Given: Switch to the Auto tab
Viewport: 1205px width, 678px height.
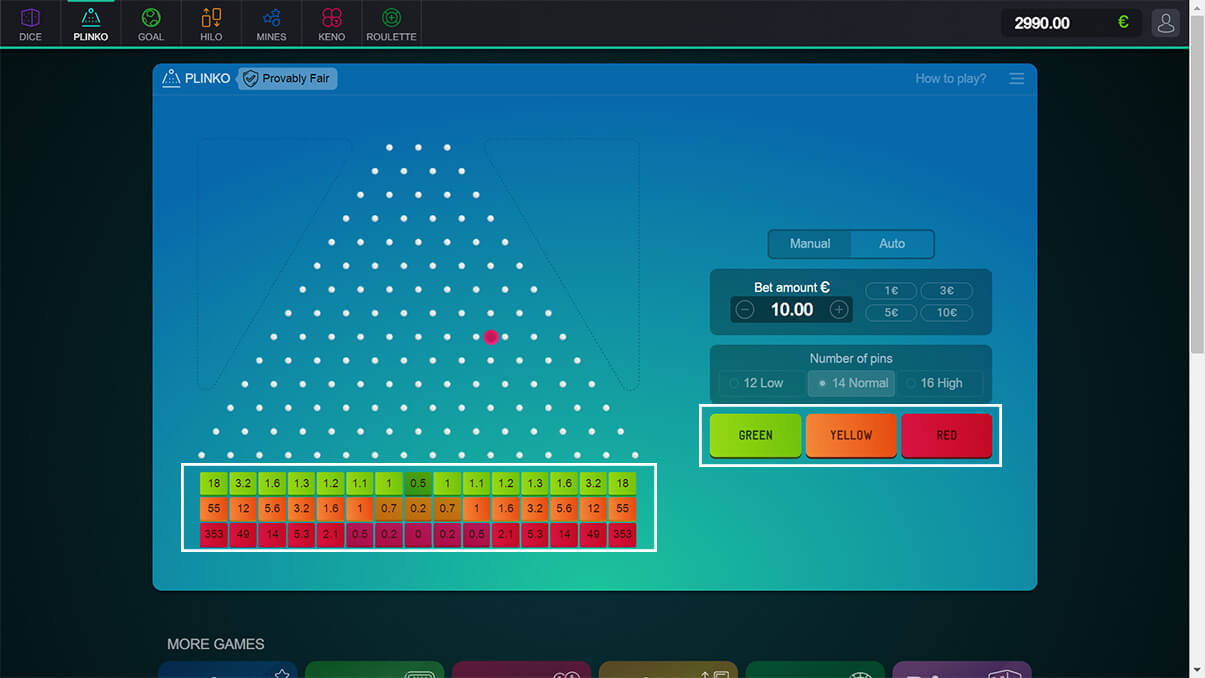Looking at the screenshot, I should pos(892,244).
